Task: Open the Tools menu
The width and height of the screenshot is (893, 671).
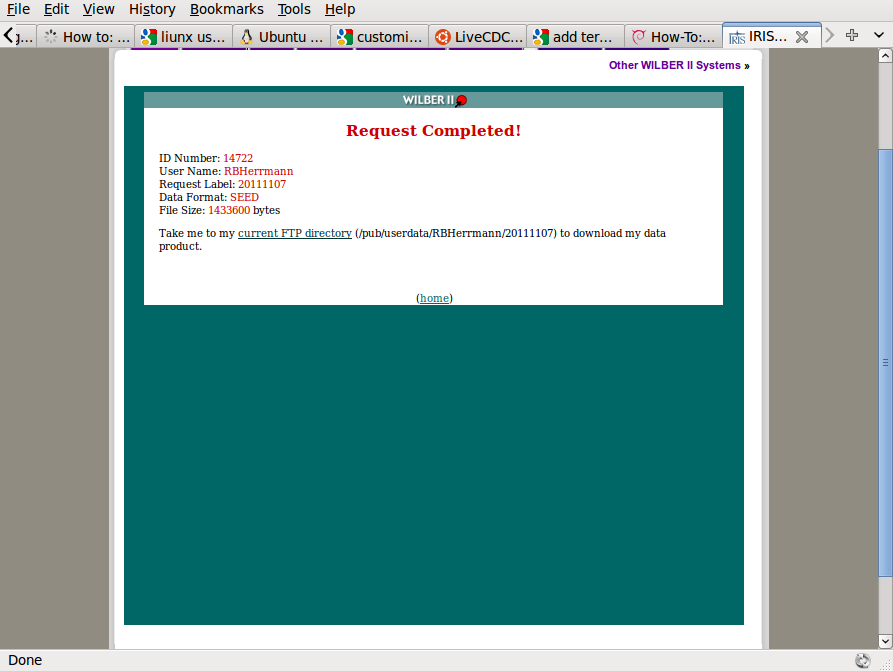Action: point(294,9)
